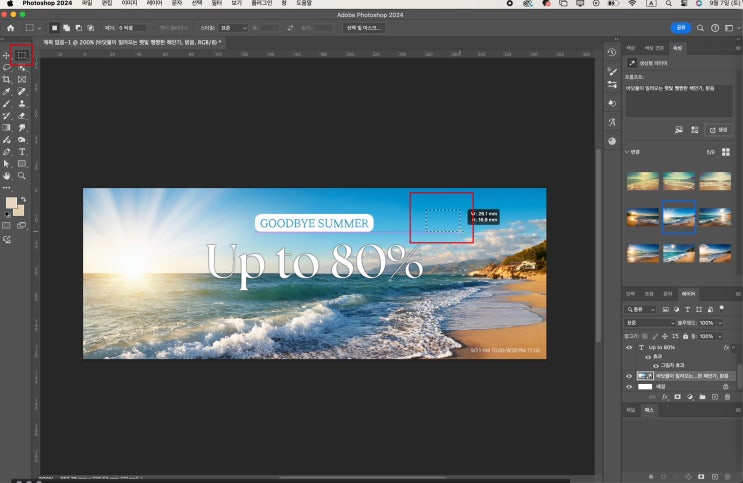Image resolution: width=743 pixels, height=483 pixels.
Task: Toggle the drop shadow effect eye icon
Action: (x=656, y=365)
